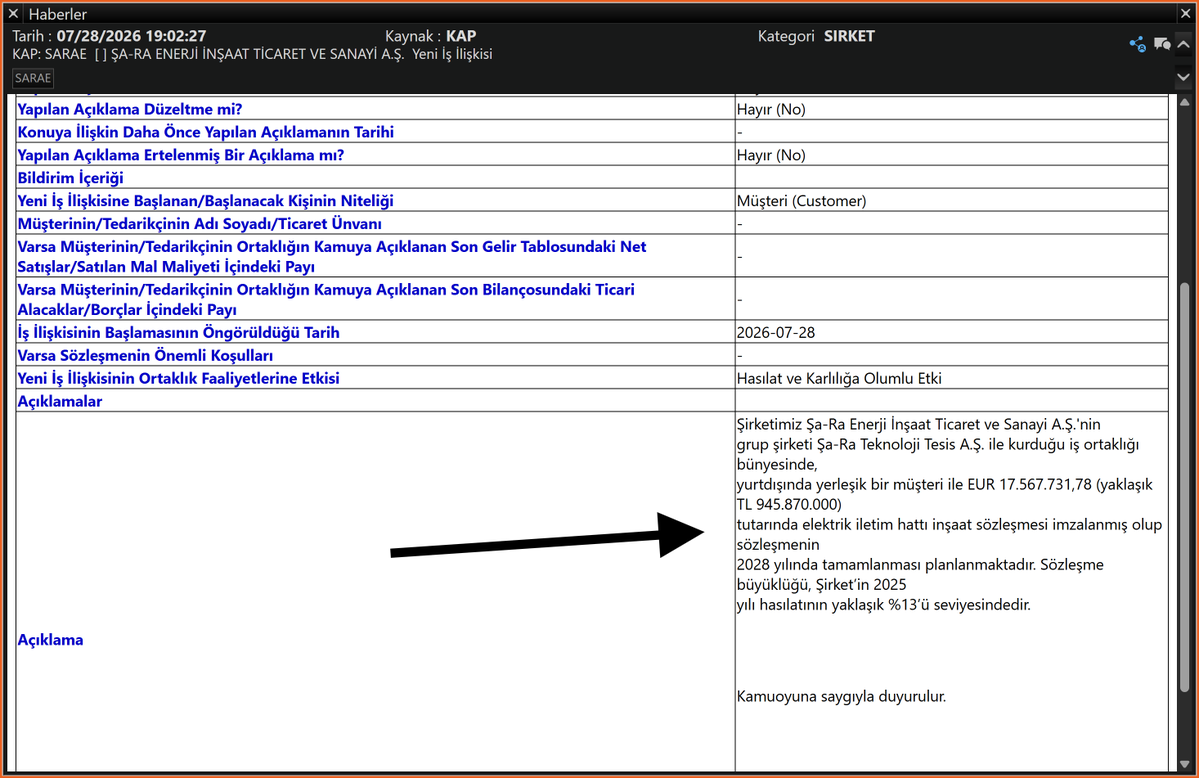Select 'Yapılan Açıklama Düzeltme mi?' label

[129, 109]
